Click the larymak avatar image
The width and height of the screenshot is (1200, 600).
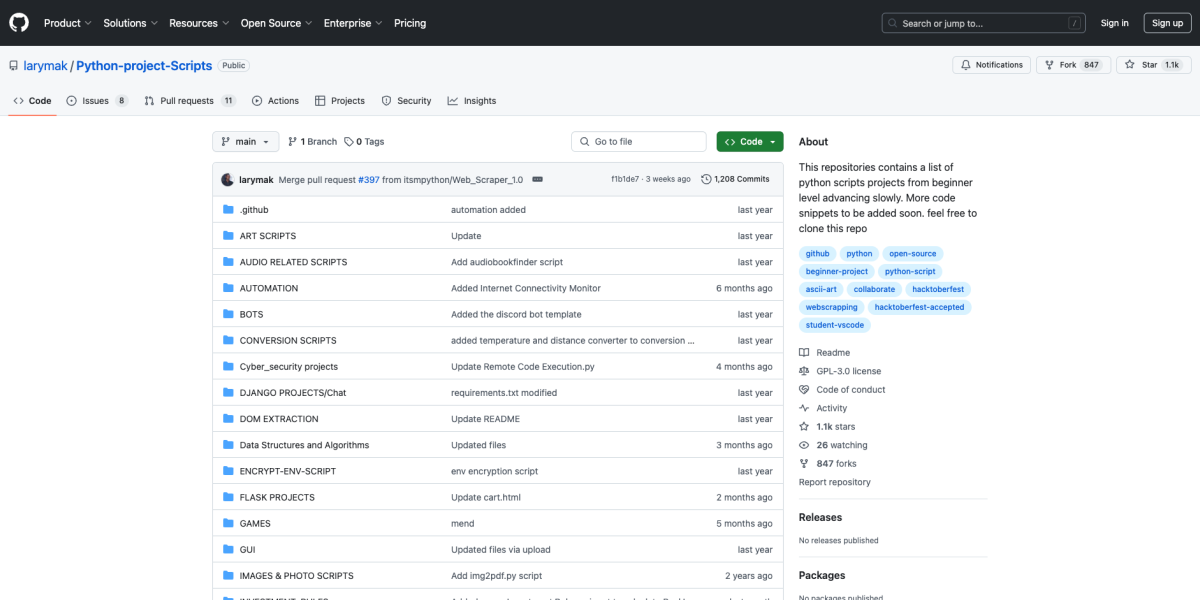[227, 180]
